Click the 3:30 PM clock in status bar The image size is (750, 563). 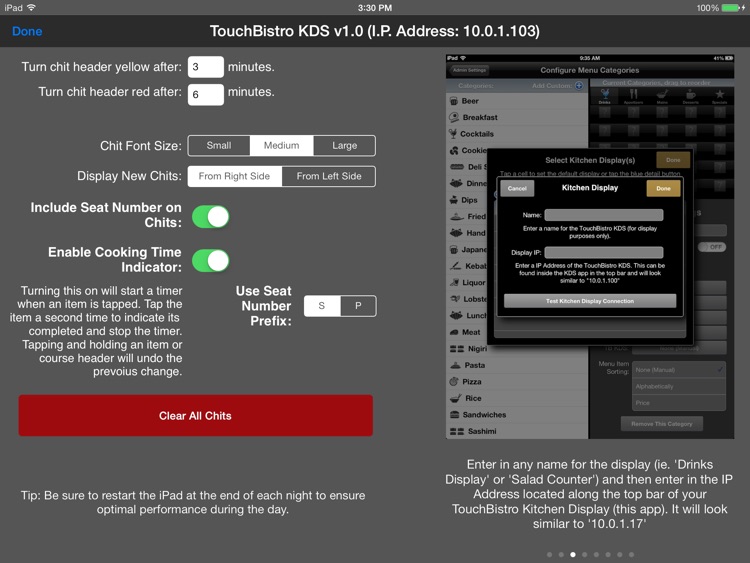(375, 8)
